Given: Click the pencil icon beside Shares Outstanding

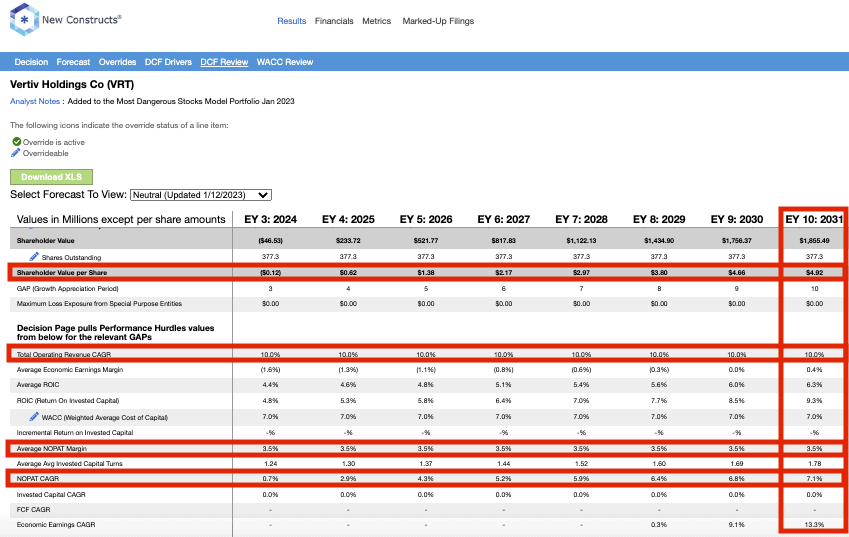Looking at the screenshot, I should pyautogui.click(x=34, y=256).
